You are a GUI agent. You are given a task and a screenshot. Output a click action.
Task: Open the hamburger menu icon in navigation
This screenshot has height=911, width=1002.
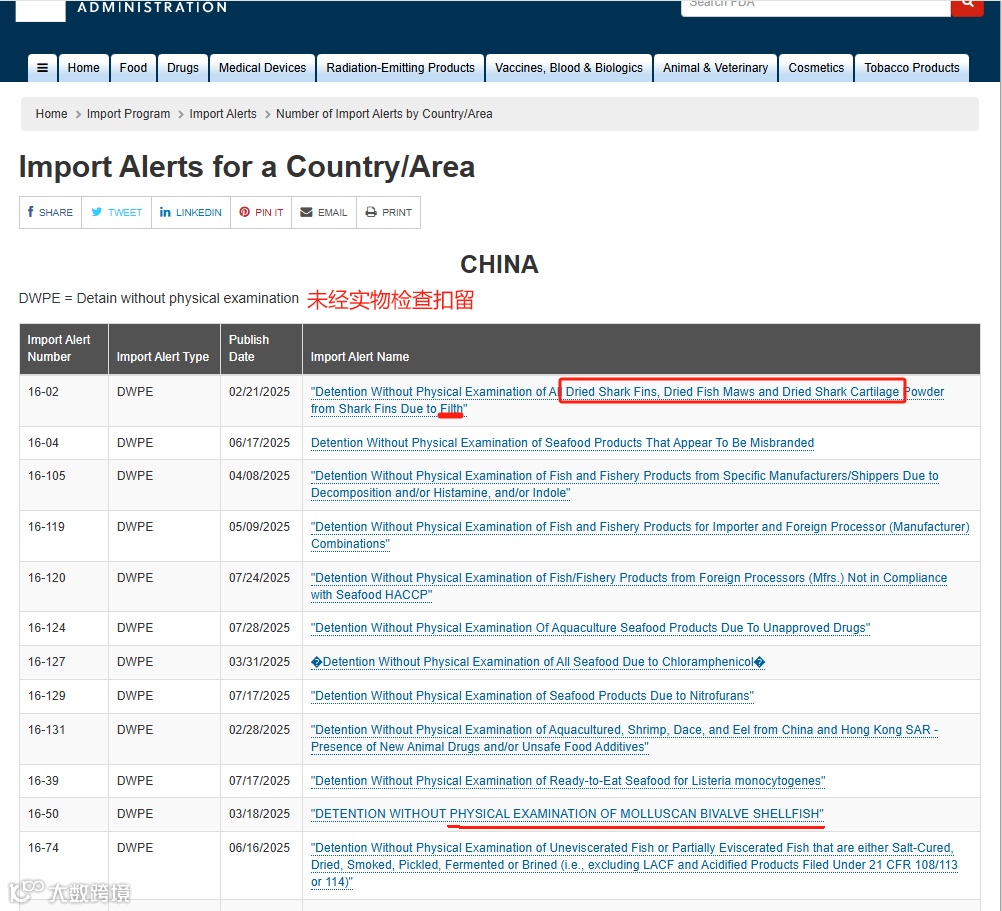coord(42,68)
